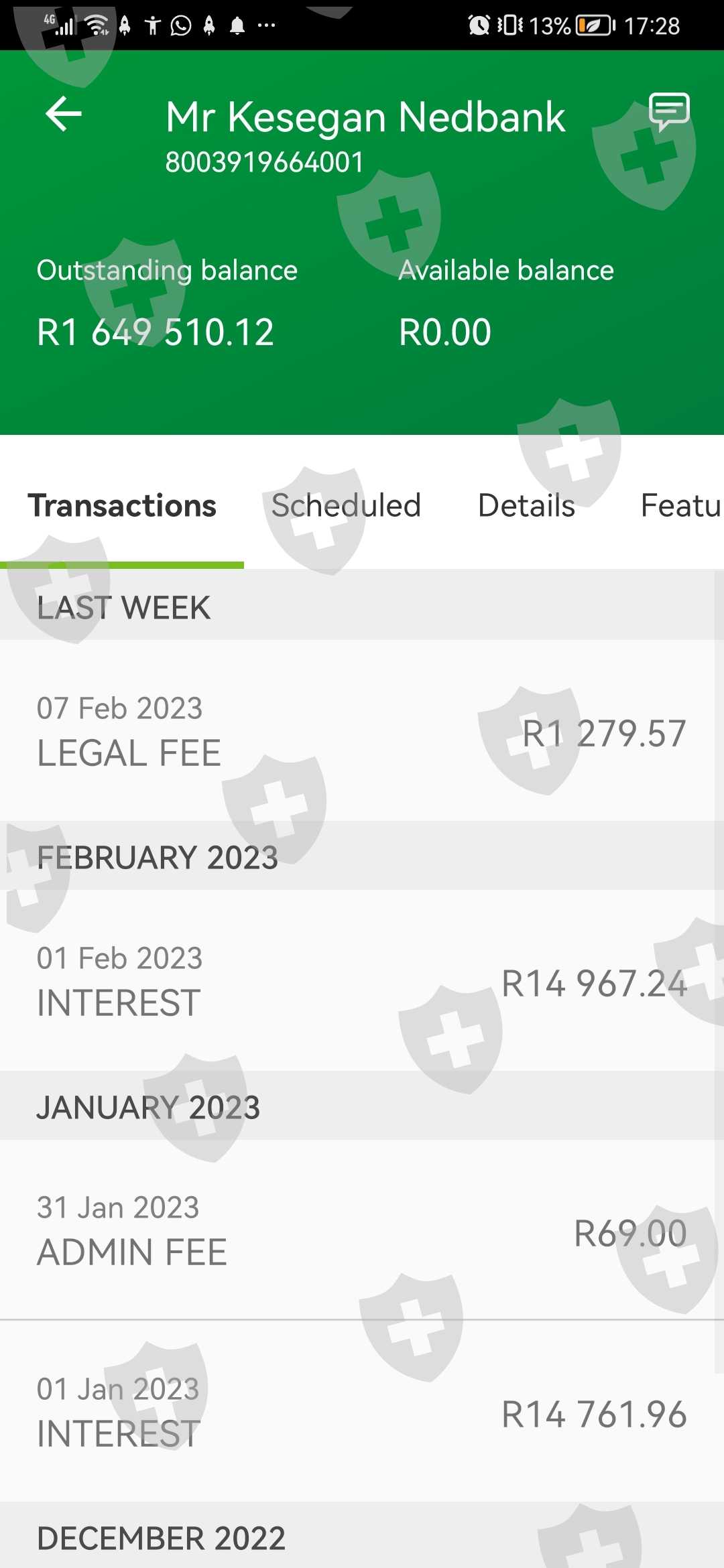The width and height of the screenshot is (724, 1568).
Task: Open the 31 Jan 2023 Admin Fee transaction
Action: pos(362,1230)
